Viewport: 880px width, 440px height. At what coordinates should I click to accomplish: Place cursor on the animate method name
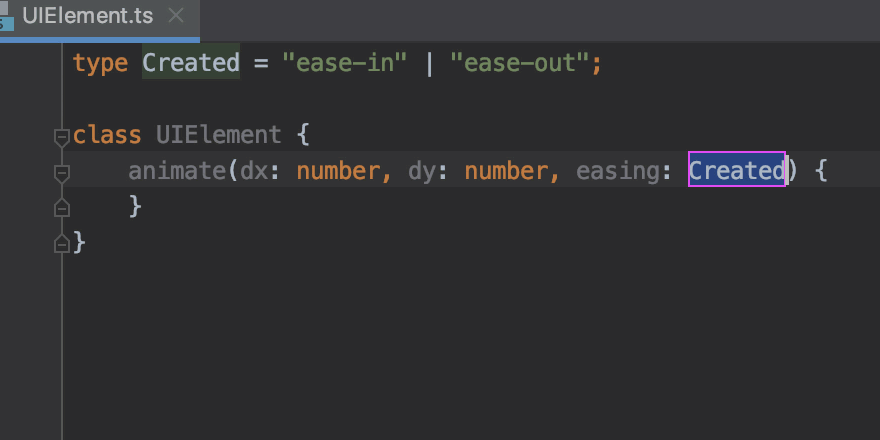pos(177,171)
